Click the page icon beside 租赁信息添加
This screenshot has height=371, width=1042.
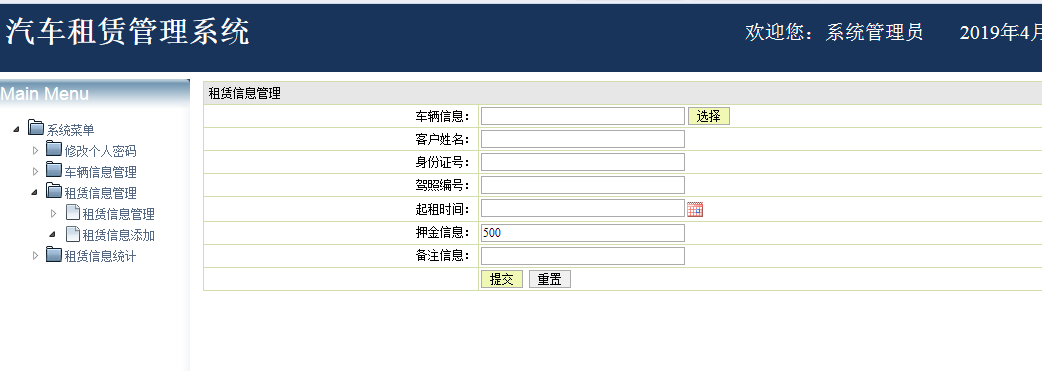coord(73,233)
